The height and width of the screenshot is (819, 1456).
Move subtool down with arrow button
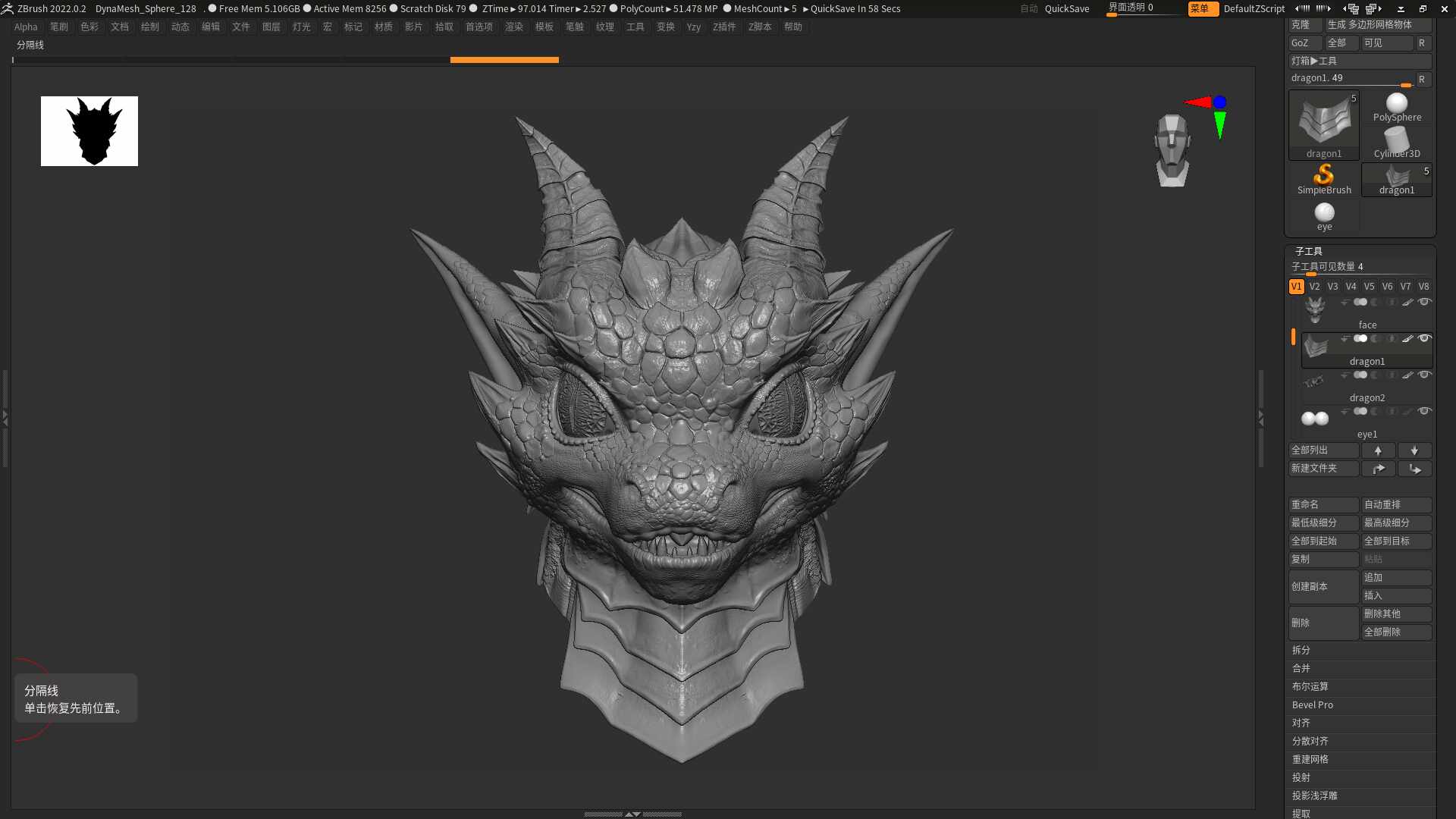pos(1414,450)
